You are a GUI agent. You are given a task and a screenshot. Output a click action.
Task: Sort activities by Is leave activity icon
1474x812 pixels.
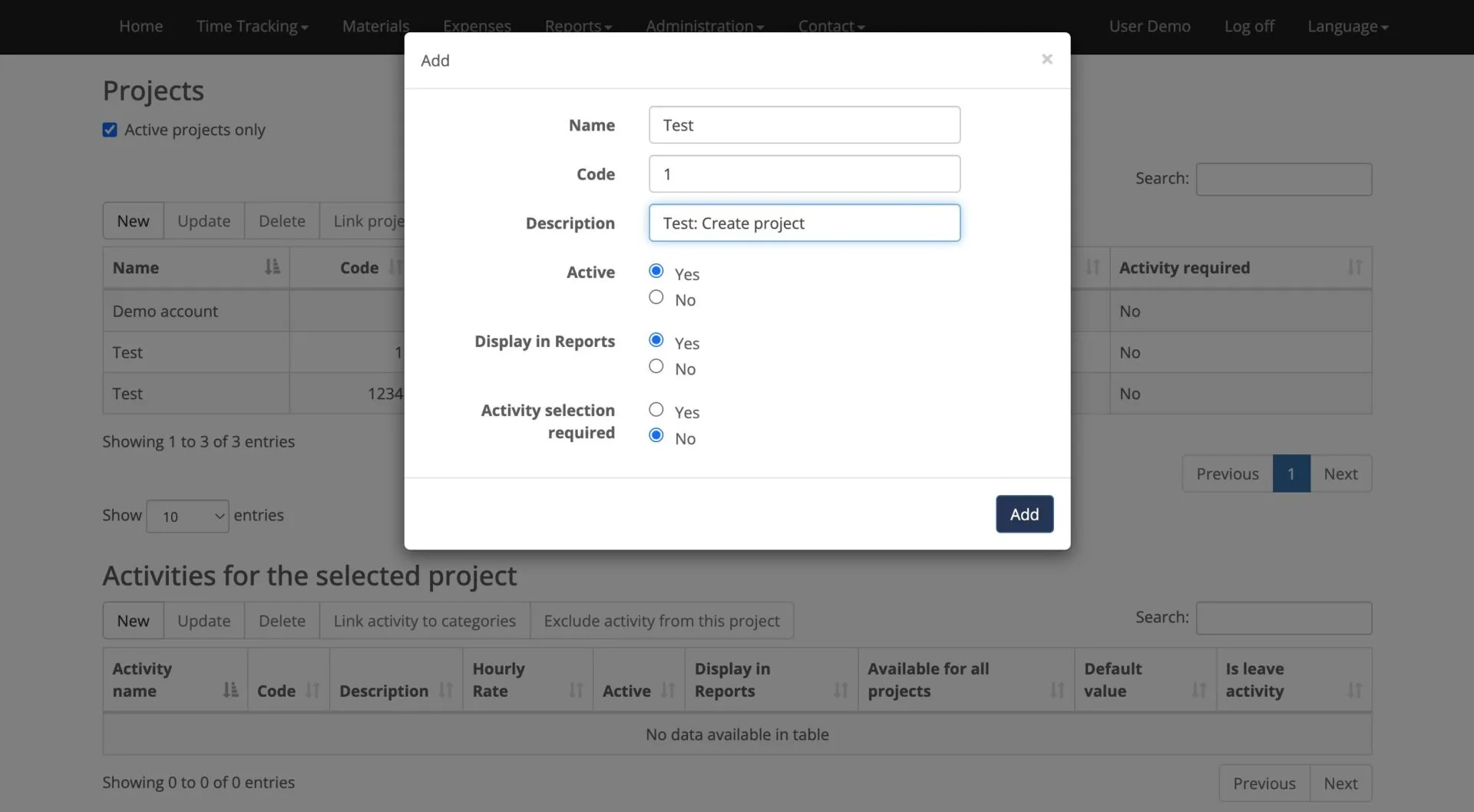coord(1354,690)
